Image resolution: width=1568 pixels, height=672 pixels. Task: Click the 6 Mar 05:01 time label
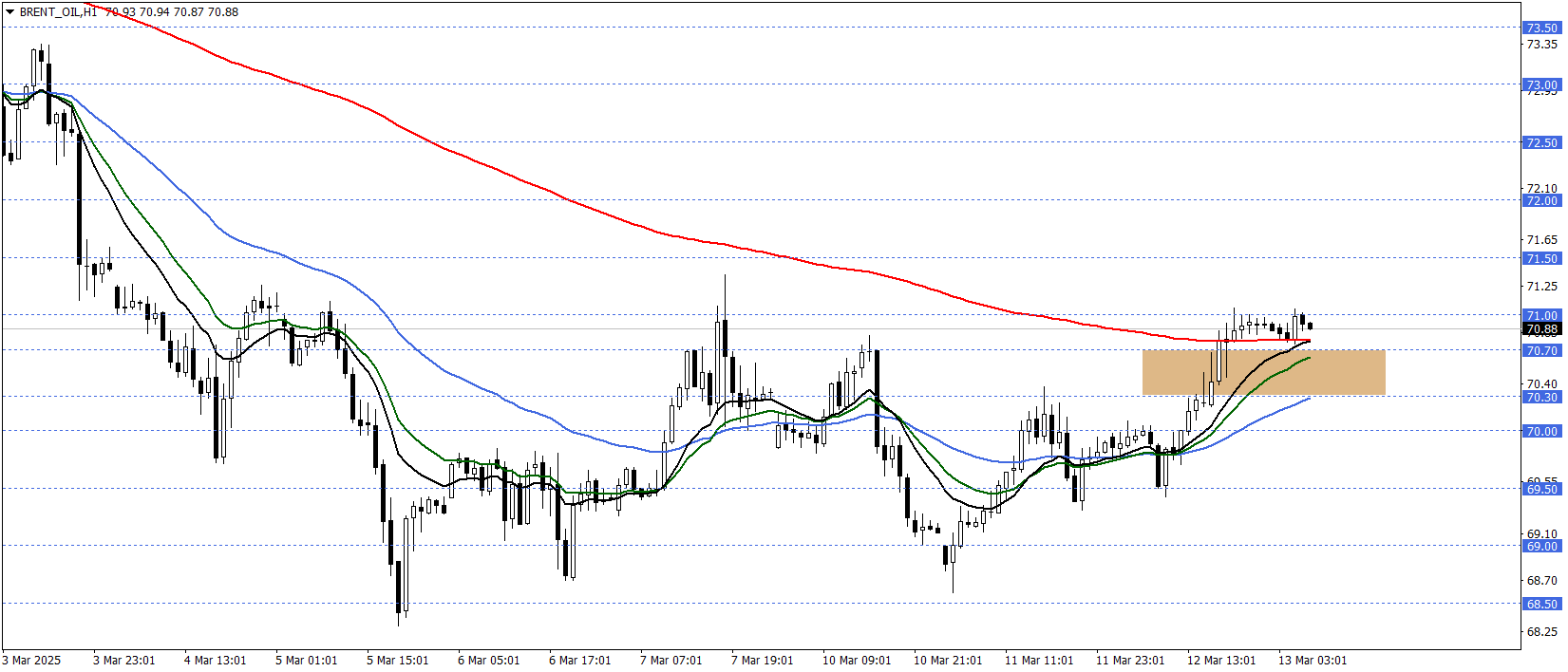click(488, 661)
